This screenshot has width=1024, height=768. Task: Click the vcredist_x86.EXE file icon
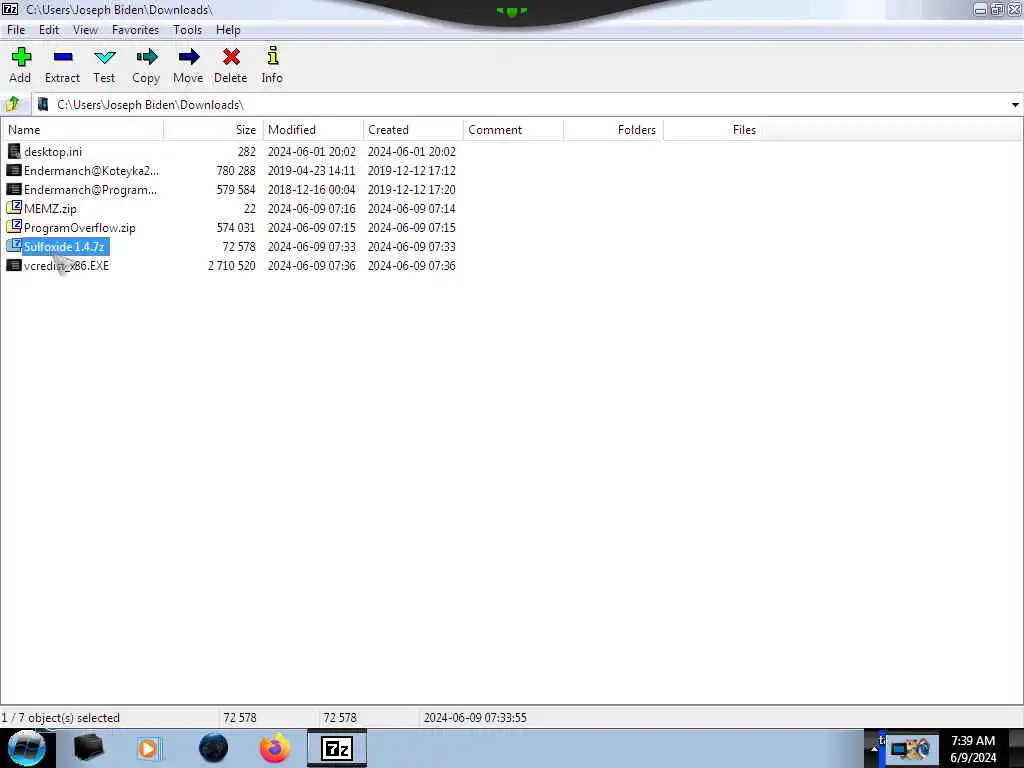point(14,265)
